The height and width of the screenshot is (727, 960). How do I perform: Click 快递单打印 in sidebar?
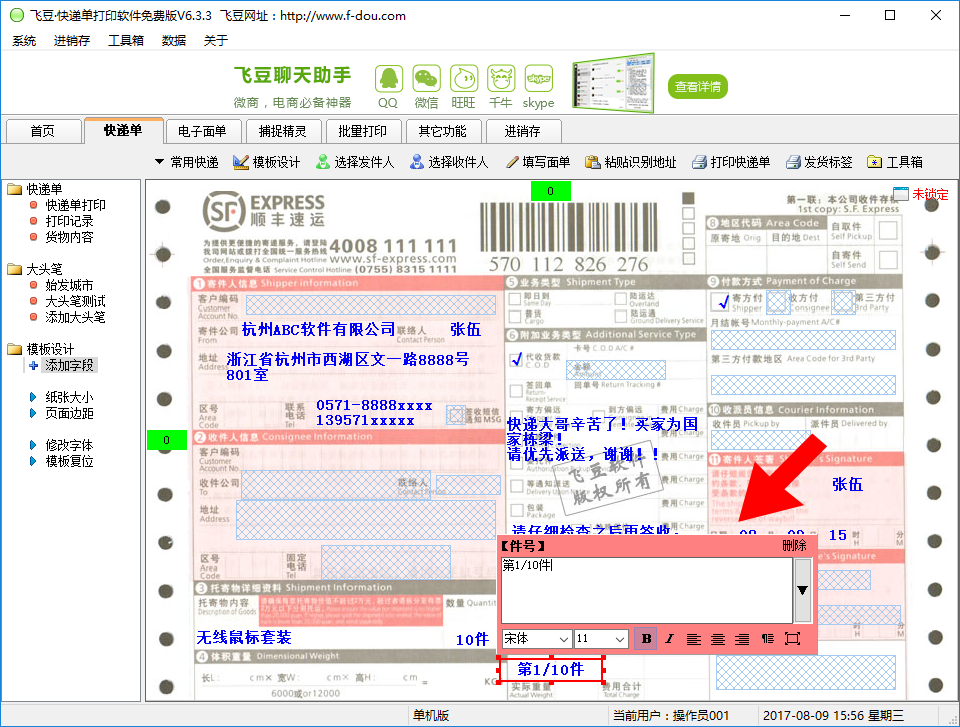75,205
